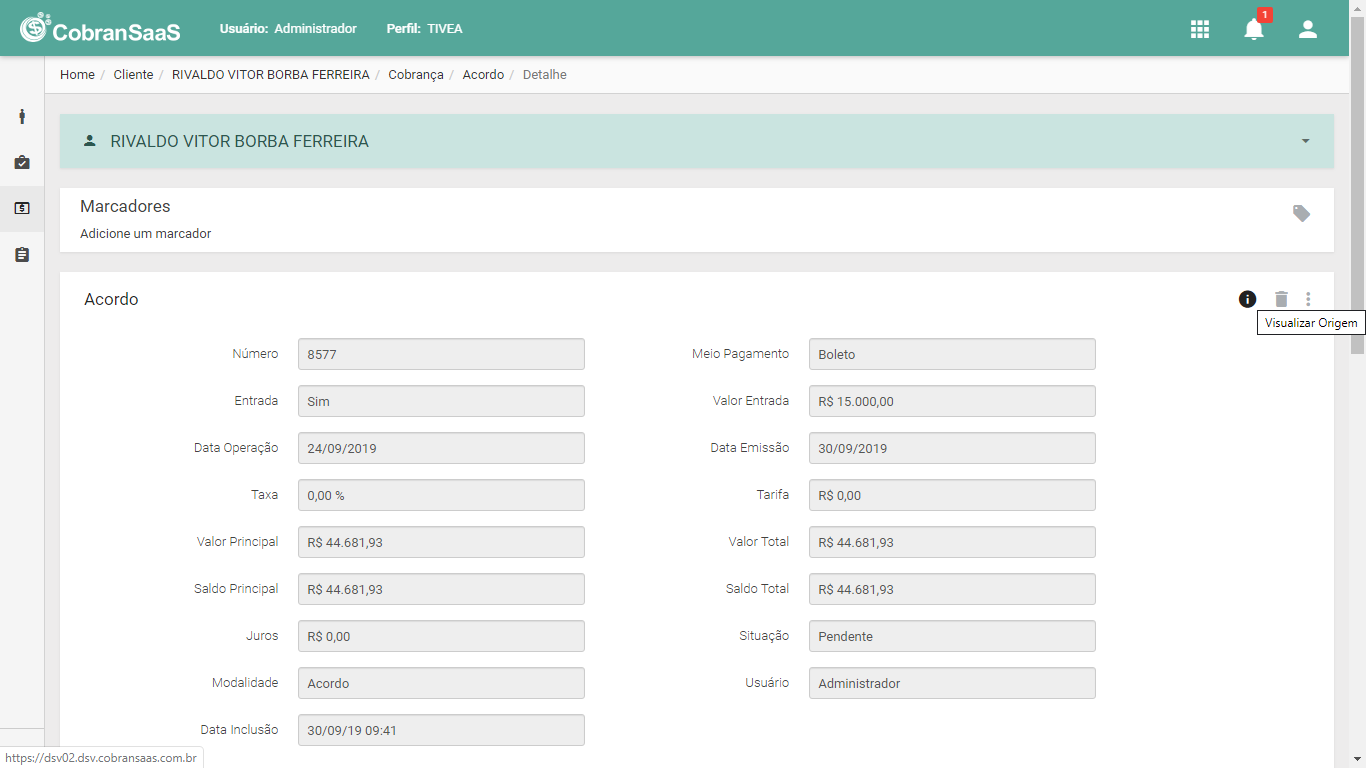This screenshot has height=768, width=1366.
Task: Click the Data Operação field
Action: point(441,448)
